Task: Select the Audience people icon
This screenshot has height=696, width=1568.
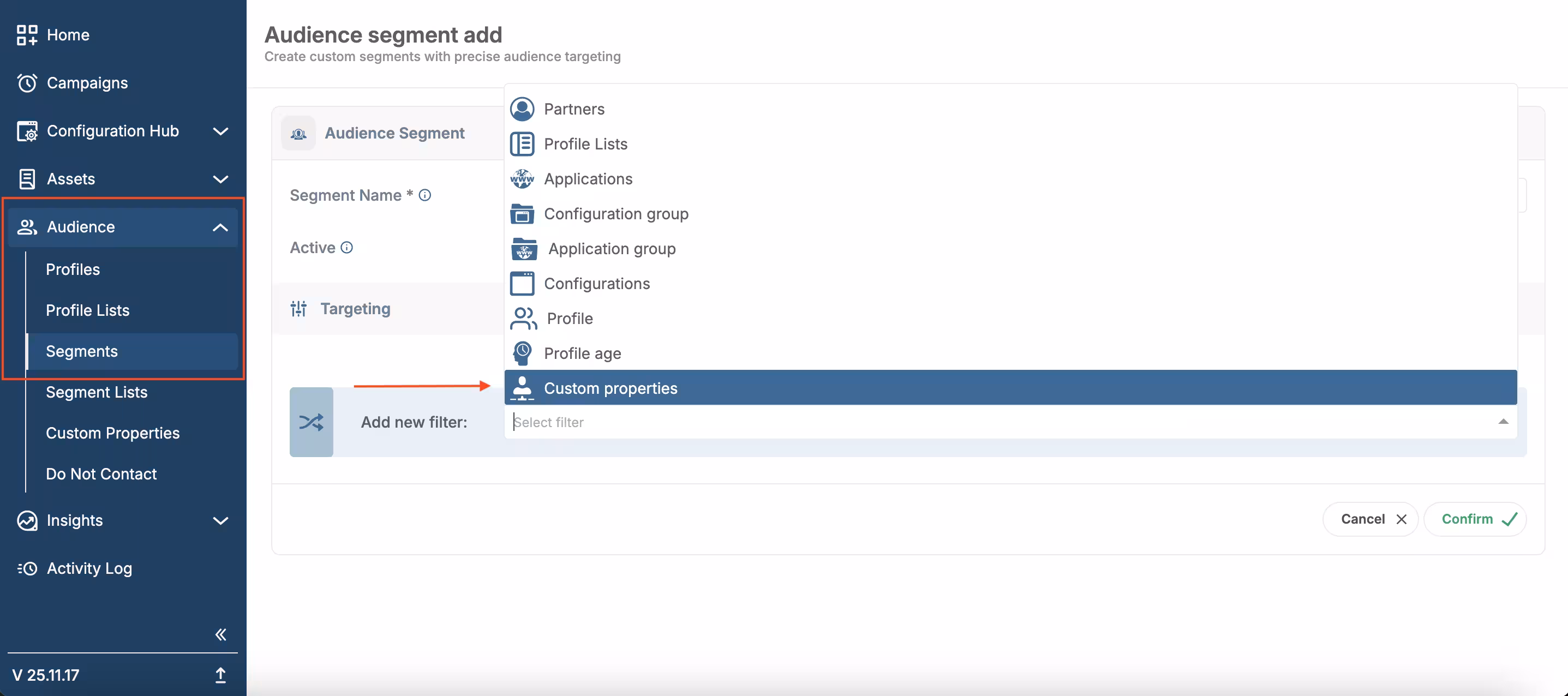Action: point(27,227)
